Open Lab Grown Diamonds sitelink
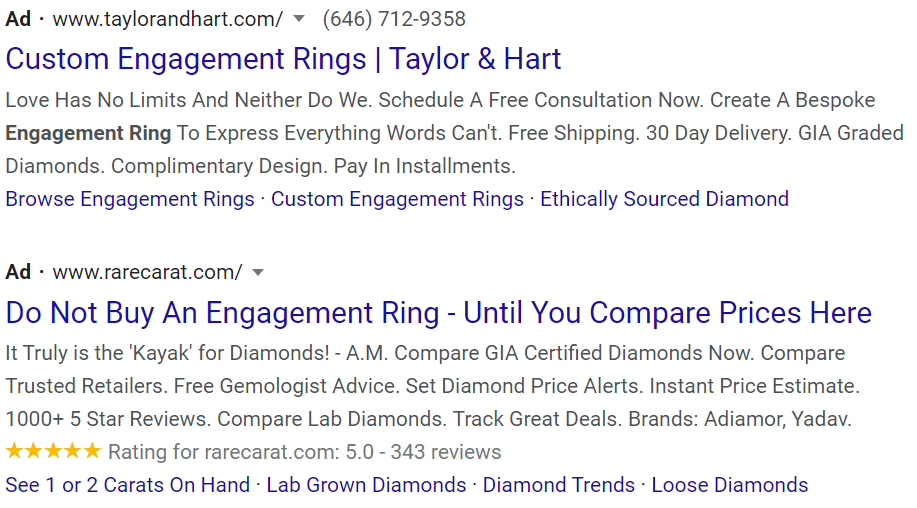This screenshot has width=917, height=508. (366, 485)
